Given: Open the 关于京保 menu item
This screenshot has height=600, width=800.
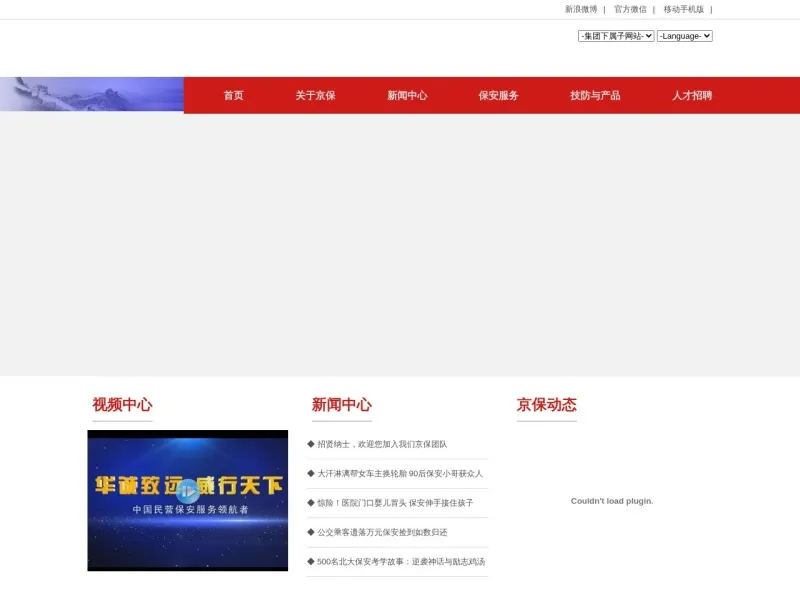Looking at the screenshot, I should click(315, 95).
